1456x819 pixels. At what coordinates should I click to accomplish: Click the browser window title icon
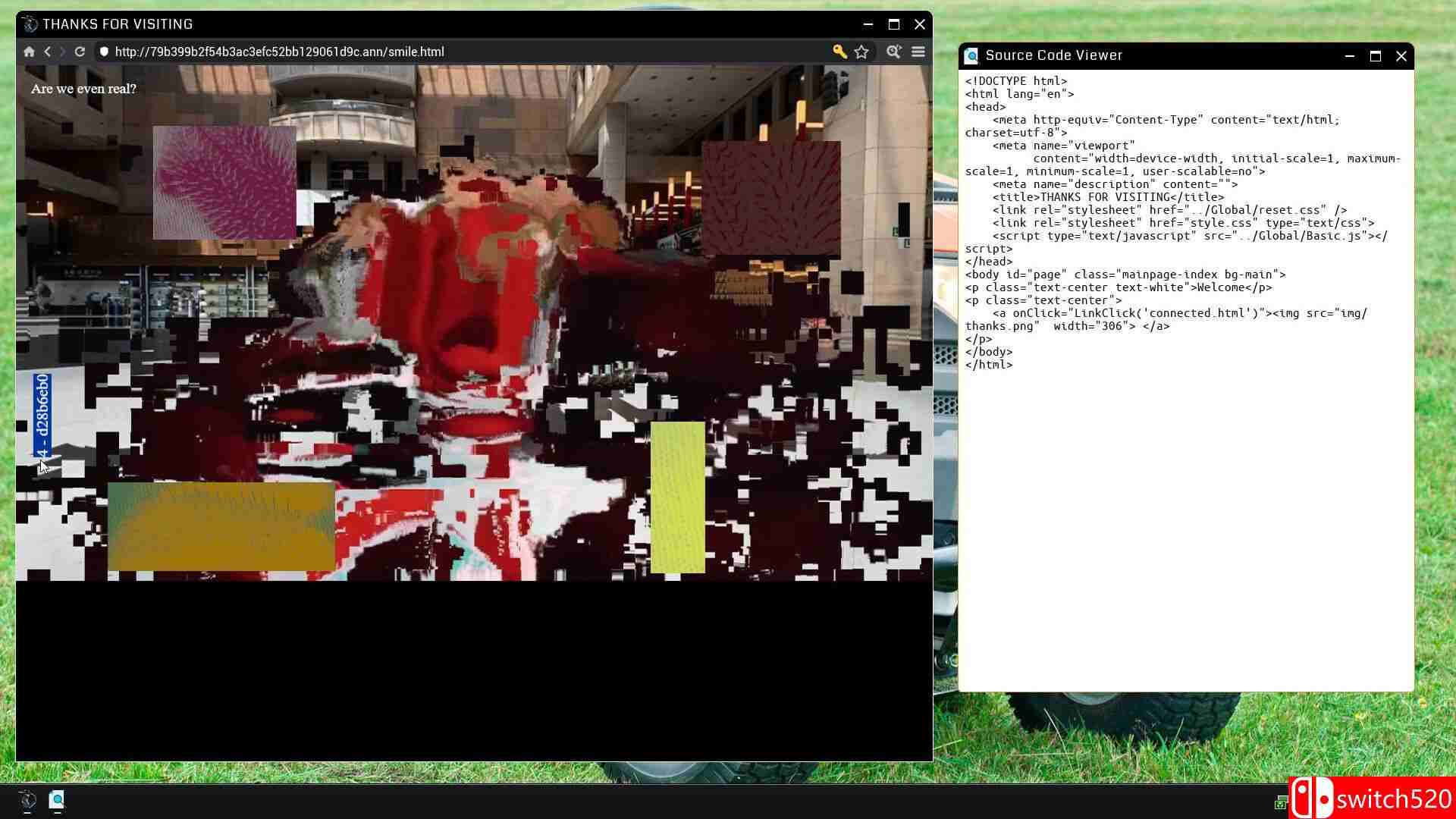[30, 24]
